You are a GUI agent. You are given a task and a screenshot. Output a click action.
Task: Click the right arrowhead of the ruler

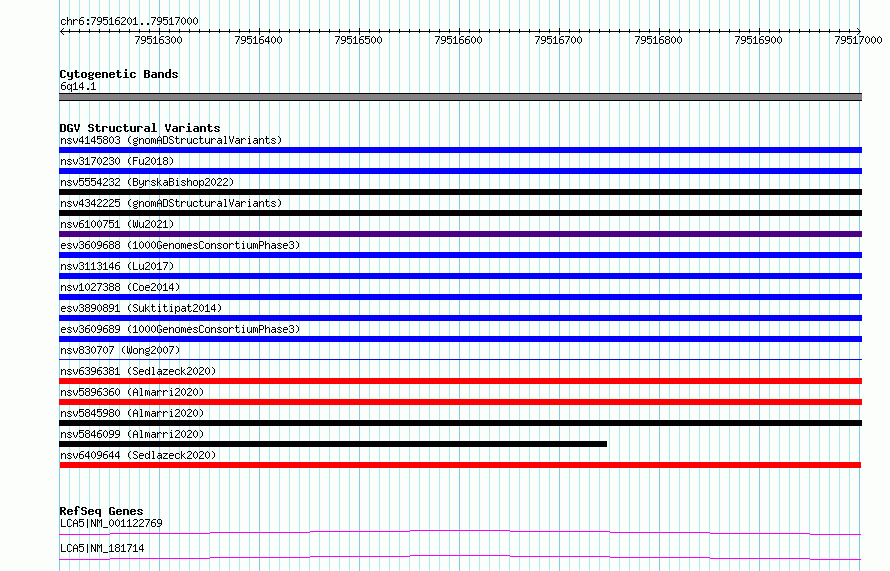pyautogui.click(x=859, y=31)
